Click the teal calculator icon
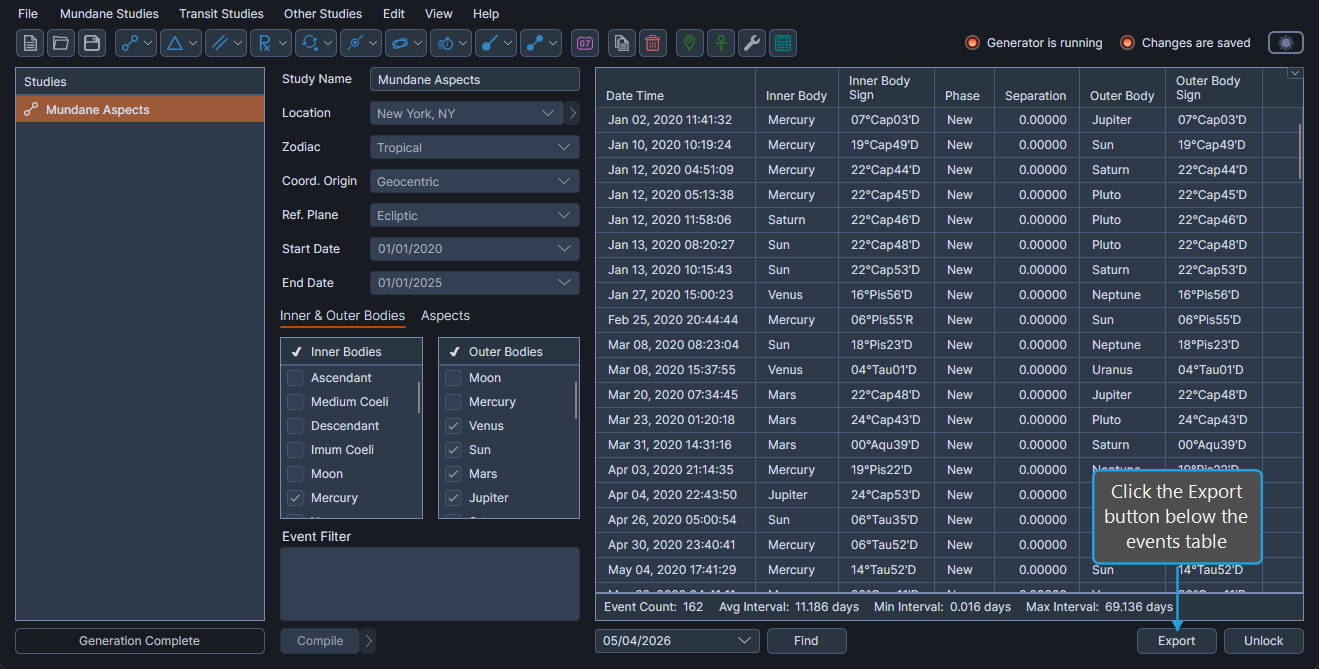 pyautogui.click(x=783, y=43)
